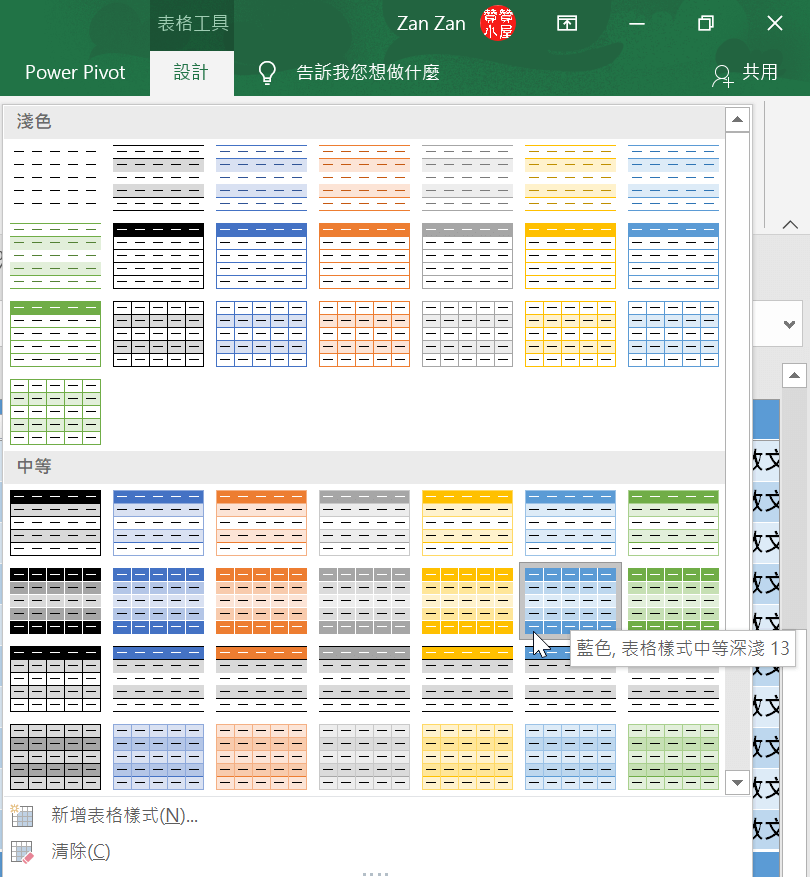
Task: Select medium orange grid style with orange bottom row
Action: [x=261, y=601]
